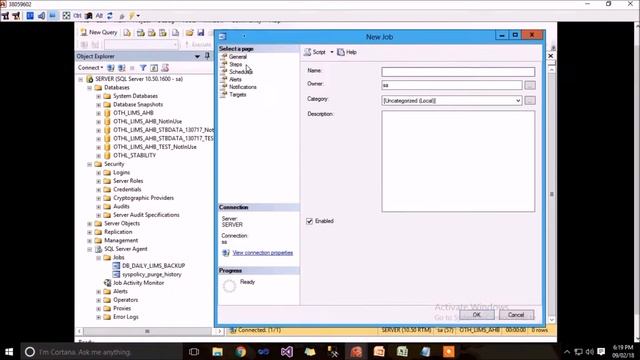Click the job Name input field

(458, 72)
